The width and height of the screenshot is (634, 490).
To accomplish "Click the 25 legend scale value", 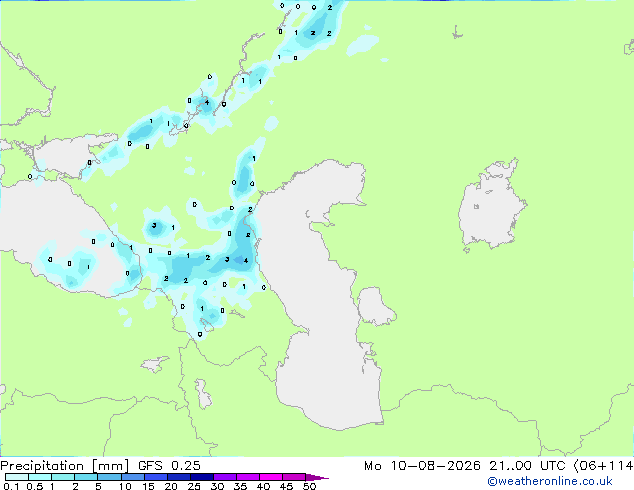I will point(194,486).
